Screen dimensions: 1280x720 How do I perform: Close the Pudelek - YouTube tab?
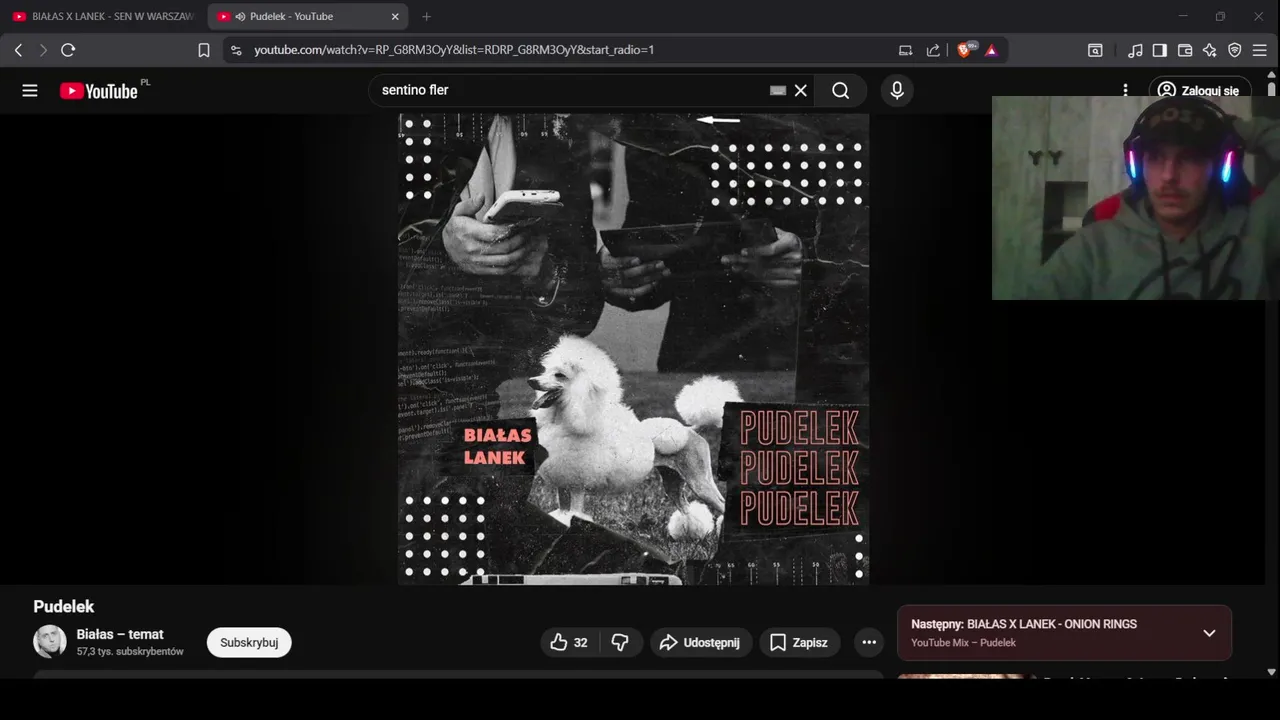pyautogui.click(x=395, y=16)
